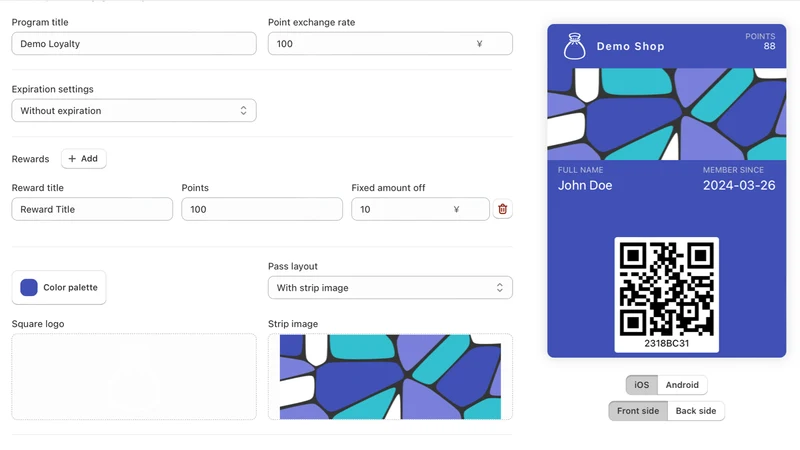Switch preview to Android
The width and height of the screenshot is (800, 450).
tap(682, 385)
